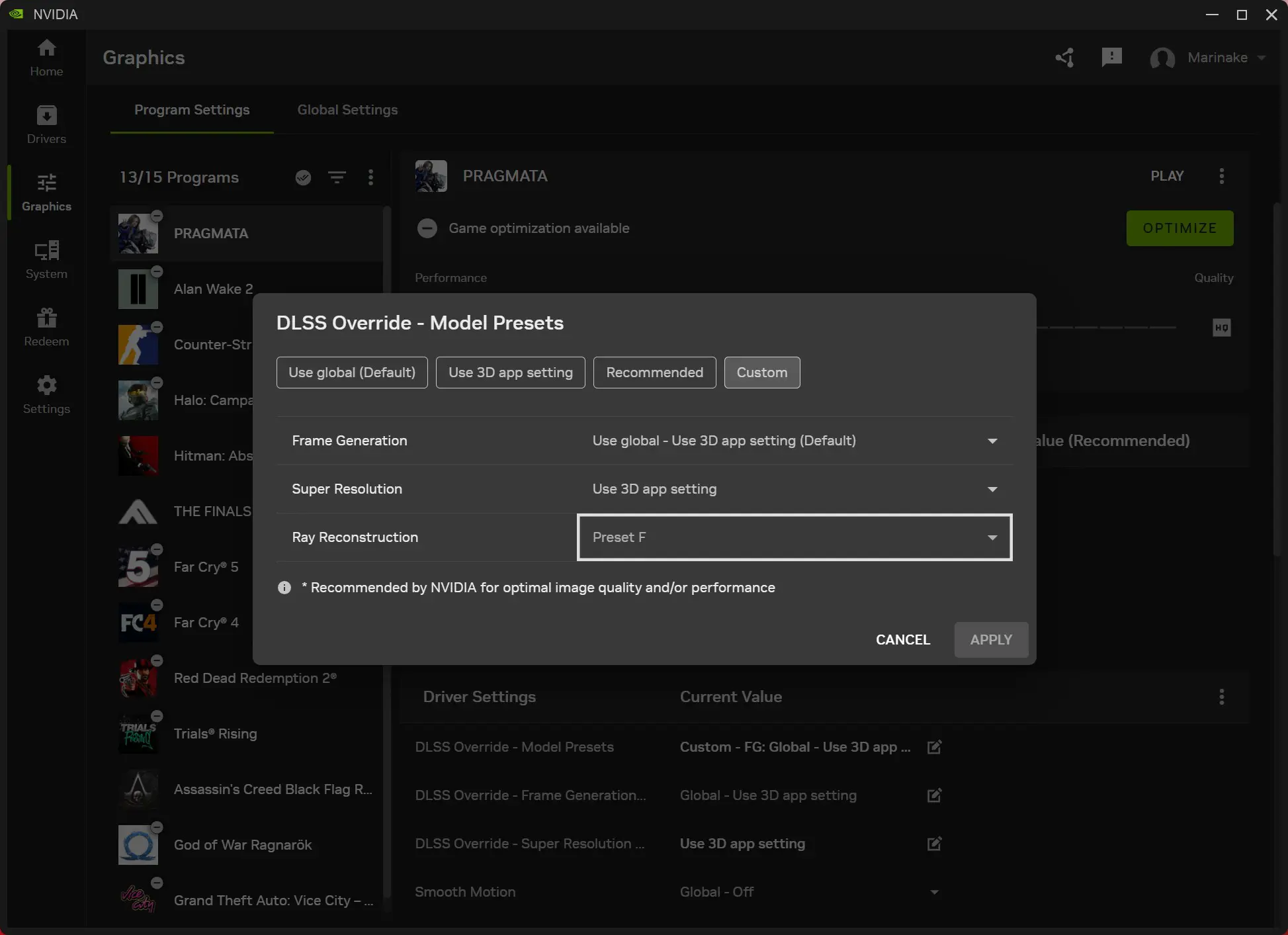Select Red Dead Redemption 2 in list
The height and width of the screenshot is (935, 1288).
(x=247, y=678)
